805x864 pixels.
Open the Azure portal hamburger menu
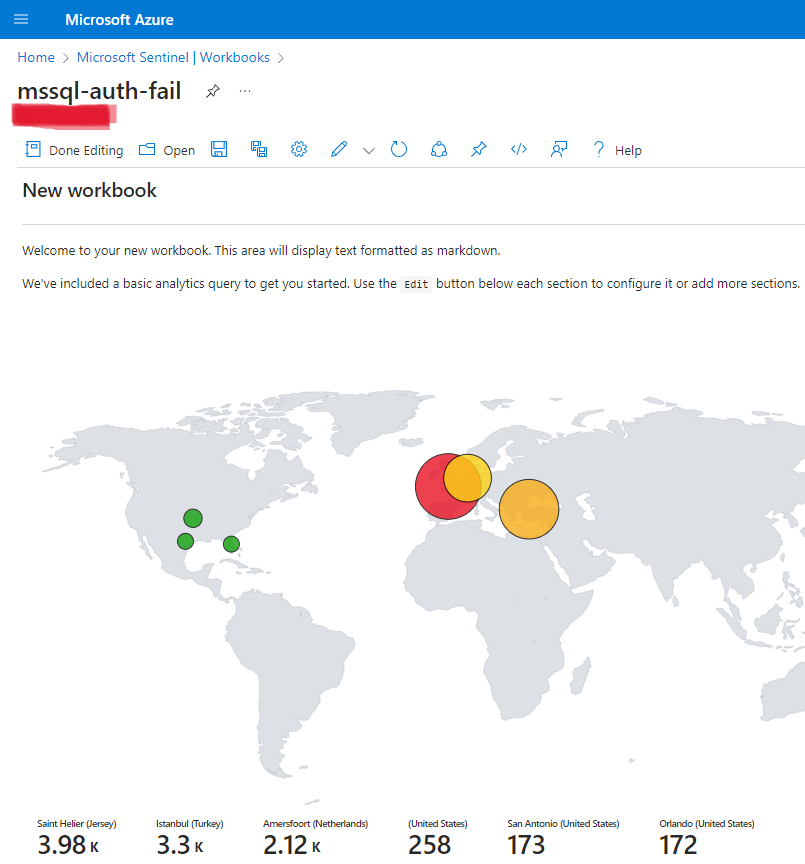(x=21, y=19)
